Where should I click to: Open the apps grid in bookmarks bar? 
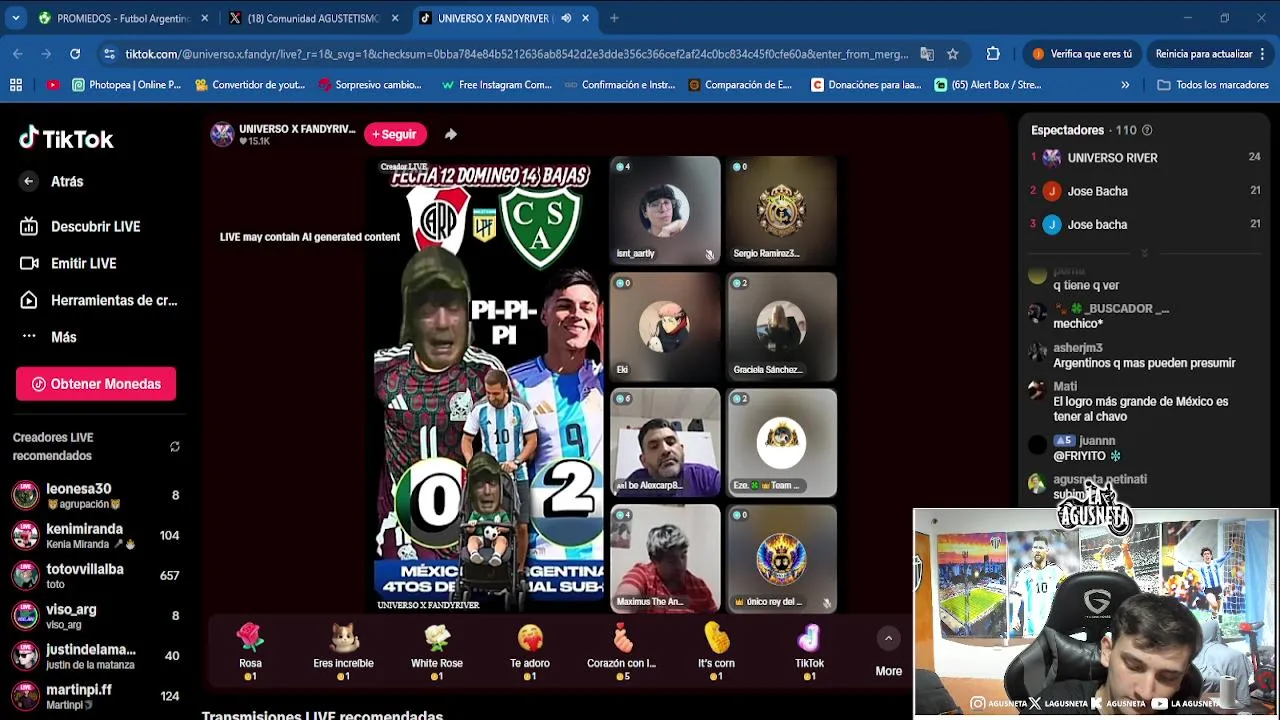click(16, 85)
